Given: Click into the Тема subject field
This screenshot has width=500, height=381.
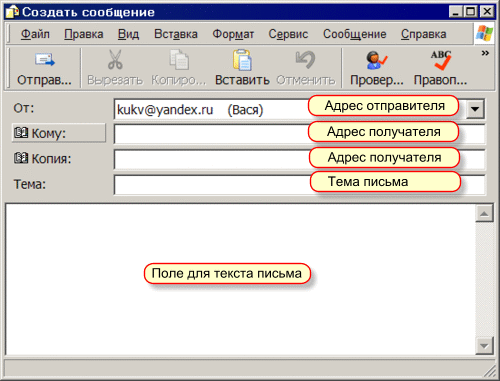Looking at the screenshot, I should [x=299, y=185].
